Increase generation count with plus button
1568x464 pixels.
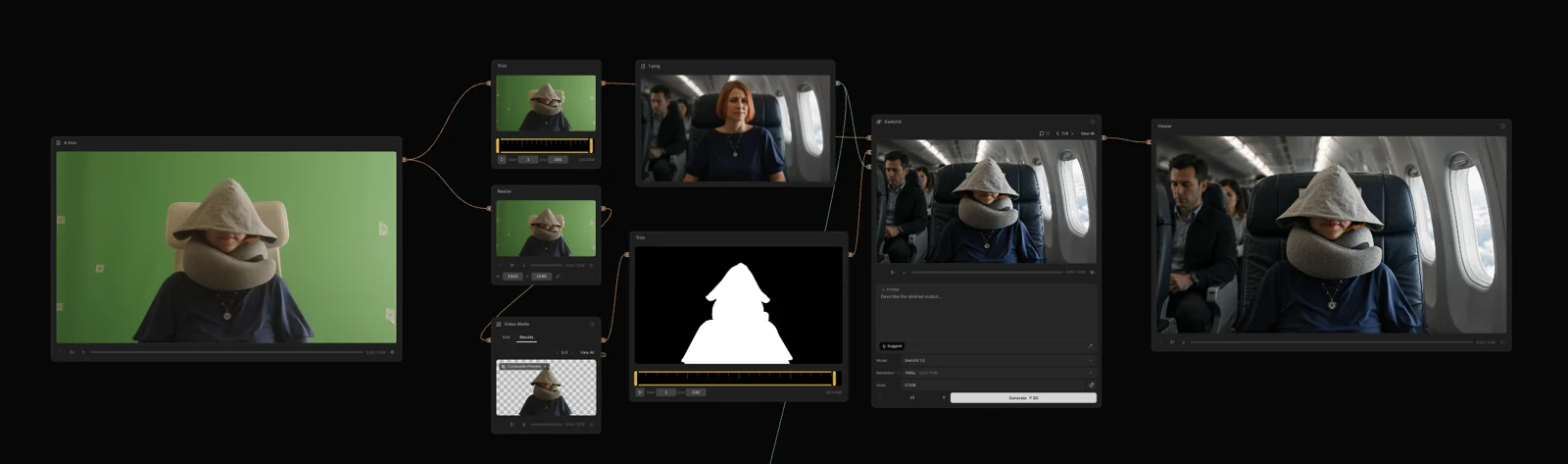click(x=944, y=397)
